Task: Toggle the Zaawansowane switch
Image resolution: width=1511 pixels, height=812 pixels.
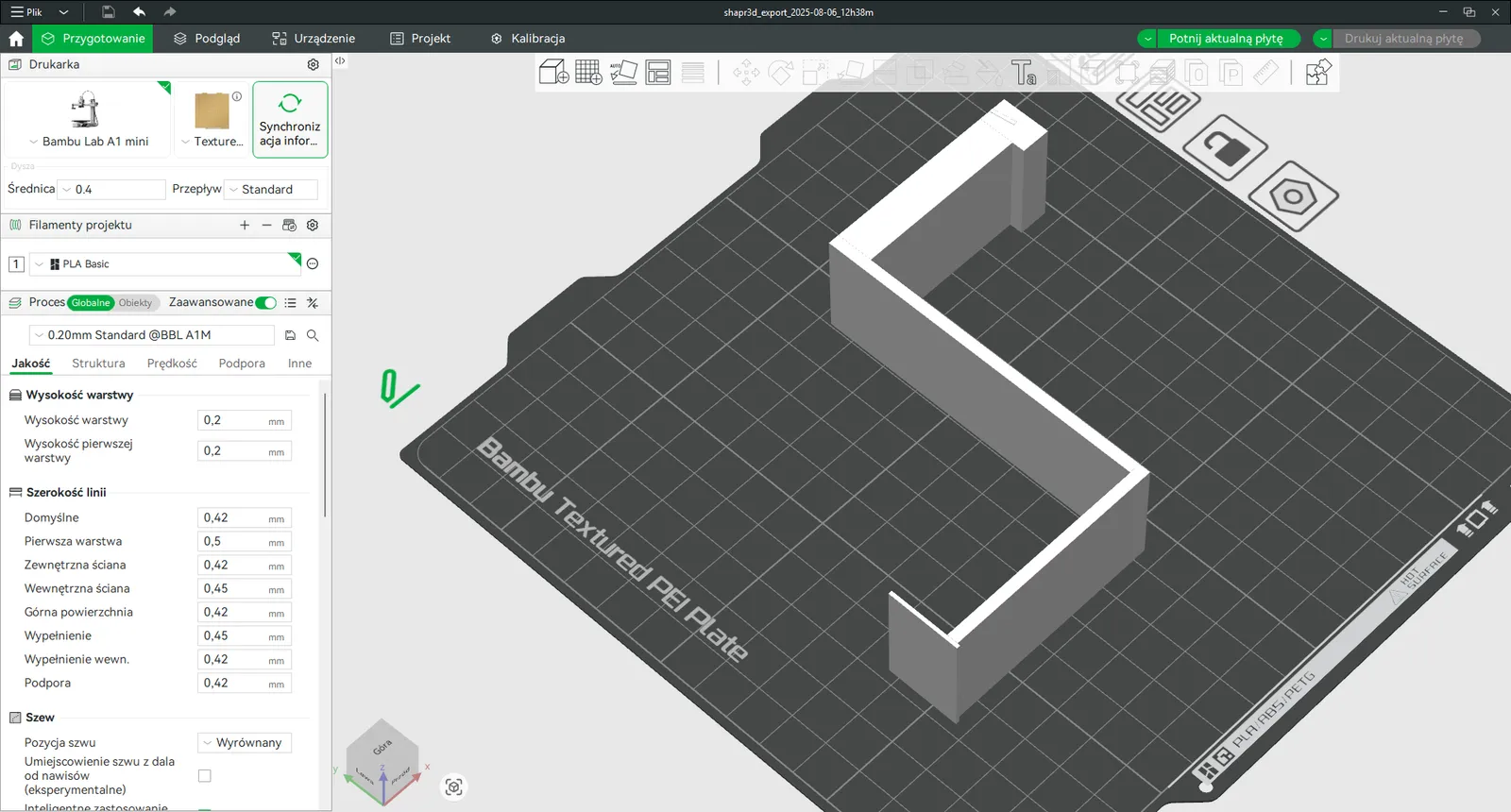Action: pyautogui.click(x=266, y=303)
